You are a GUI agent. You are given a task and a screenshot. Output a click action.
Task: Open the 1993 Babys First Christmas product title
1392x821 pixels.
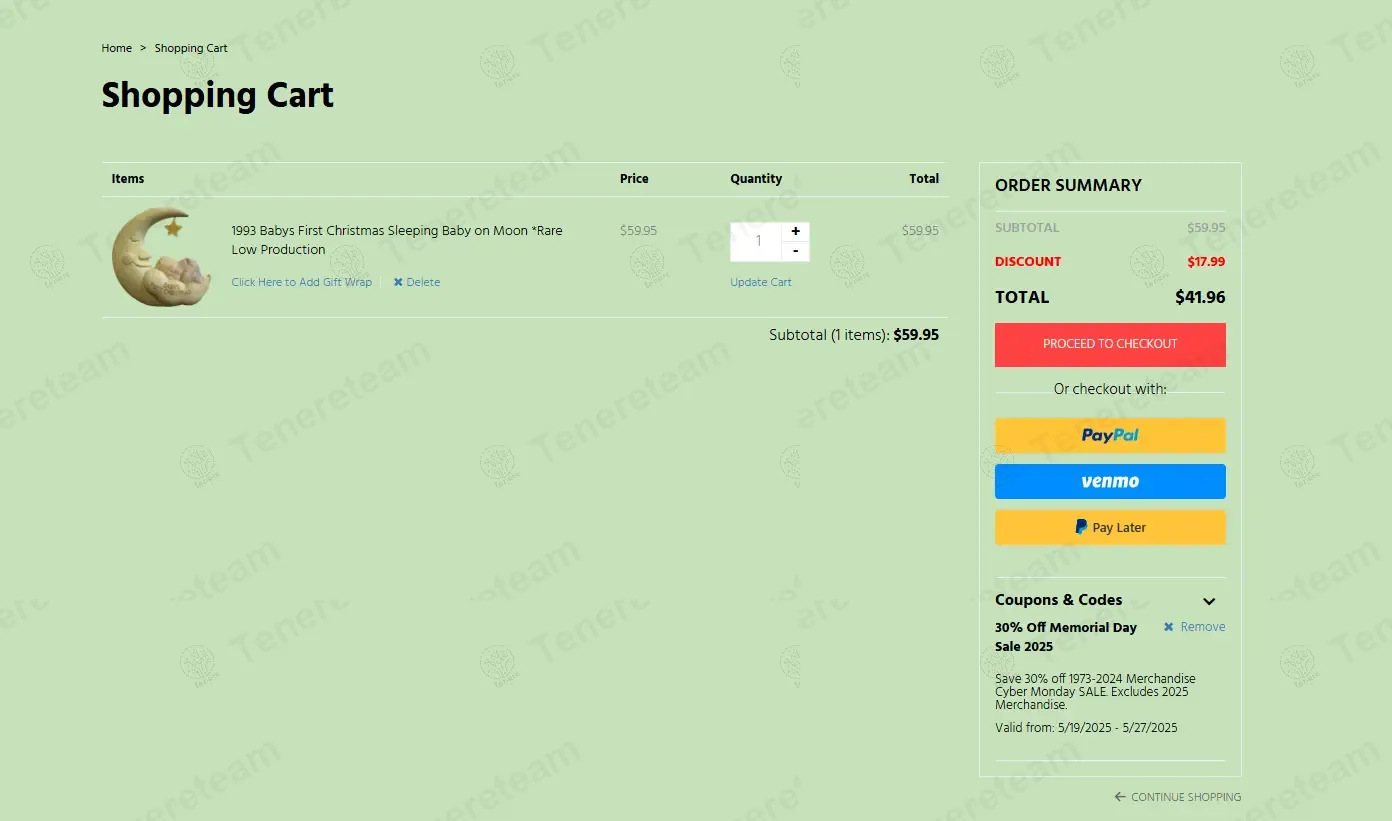[x=397, y=240]
